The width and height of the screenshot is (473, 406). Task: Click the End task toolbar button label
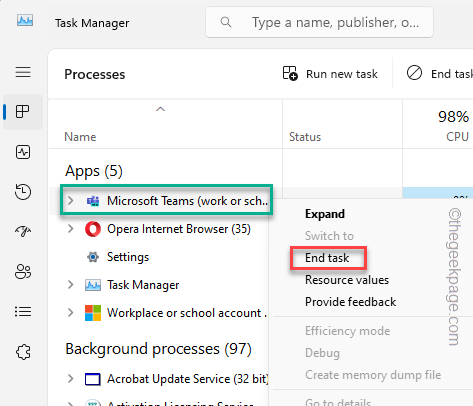click(452, 74)
